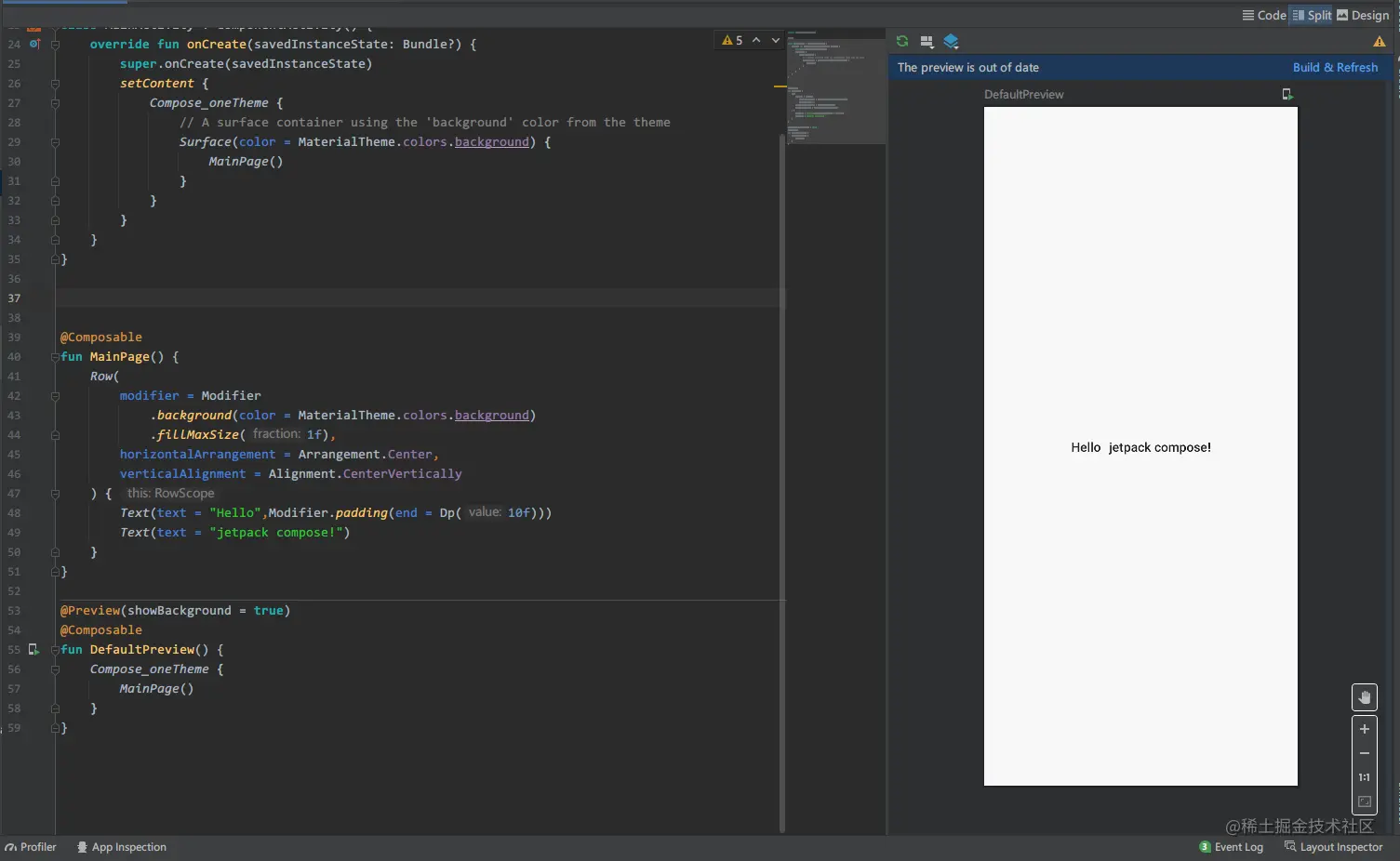Run DefaultPreview from the line 55 gutter icon
The height and width of the screenshot is (861, 1400).
[33, 650]
